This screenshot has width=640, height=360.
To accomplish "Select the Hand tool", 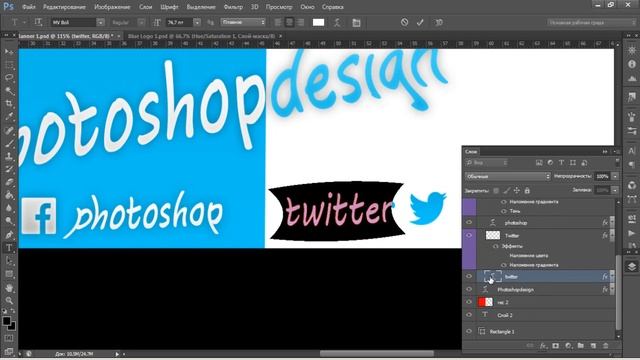I will (x=9, y=288).
